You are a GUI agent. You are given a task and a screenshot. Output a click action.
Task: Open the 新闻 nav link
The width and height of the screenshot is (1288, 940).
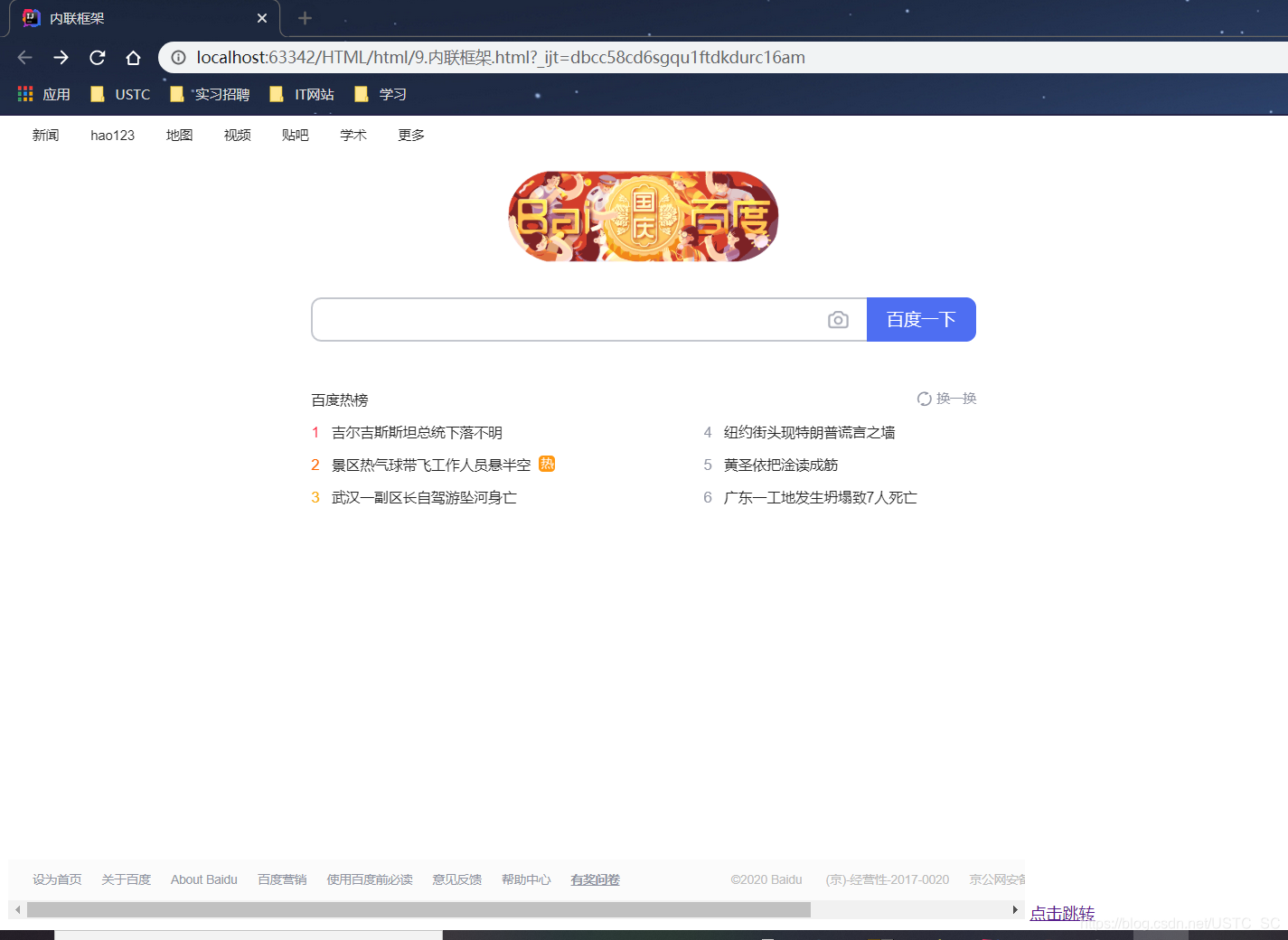pyautogui.click(x=45, y=136)
